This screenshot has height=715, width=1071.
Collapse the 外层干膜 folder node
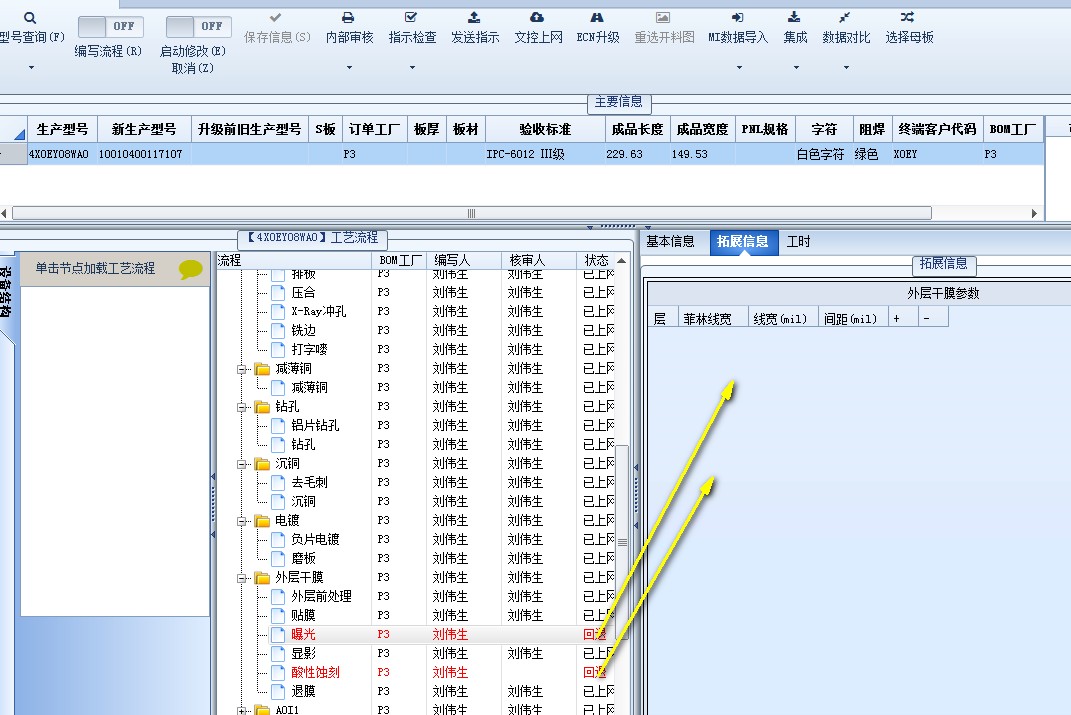[242, 578]
